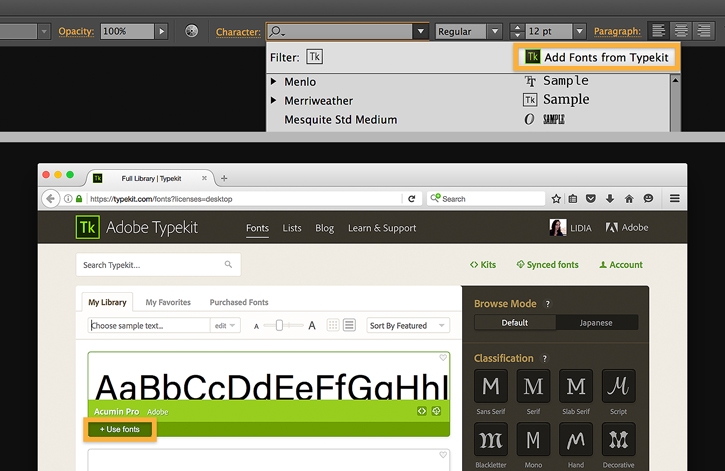The image size is (725, 471).
Task: Align paragraph text to the left
Action: point(658,31)
